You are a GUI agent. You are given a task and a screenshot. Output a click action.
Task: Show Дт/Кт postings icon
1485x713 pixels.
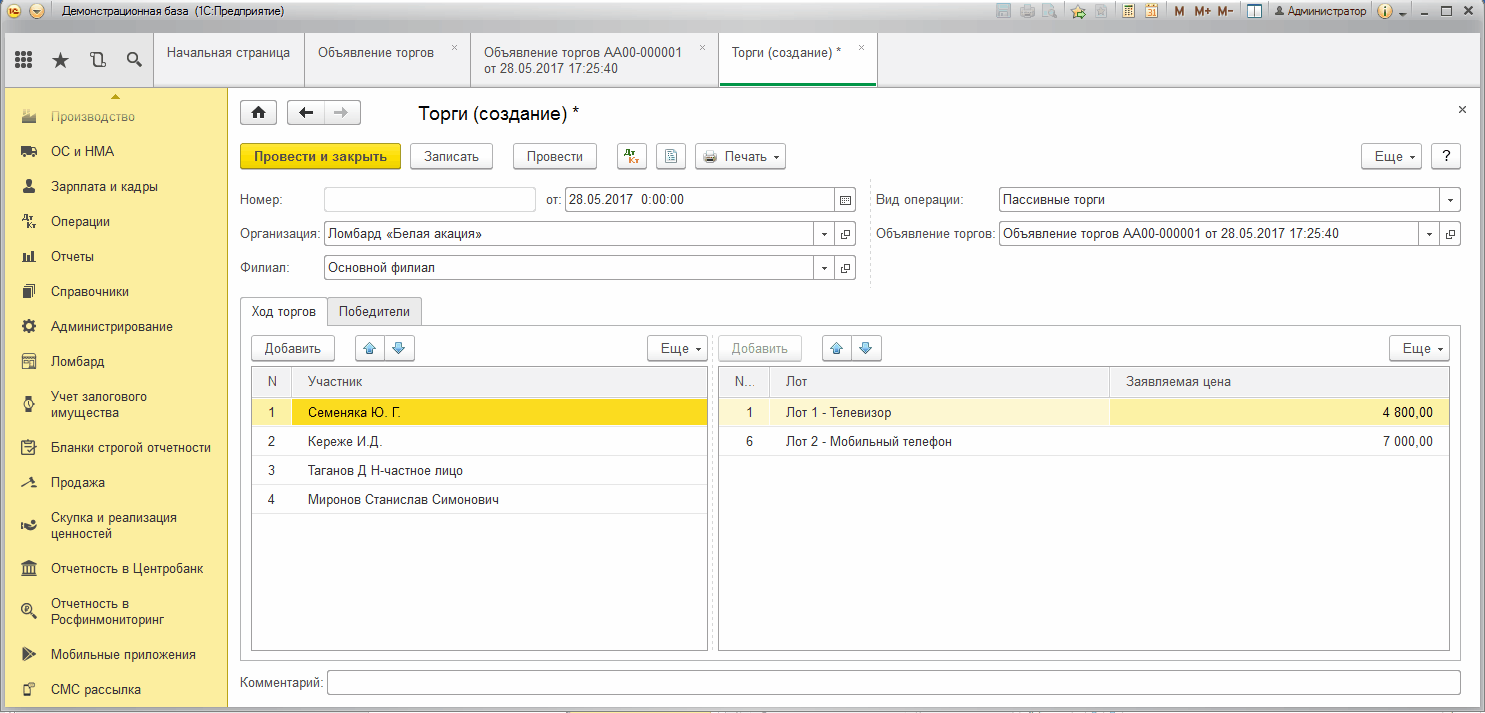(631, 156)
